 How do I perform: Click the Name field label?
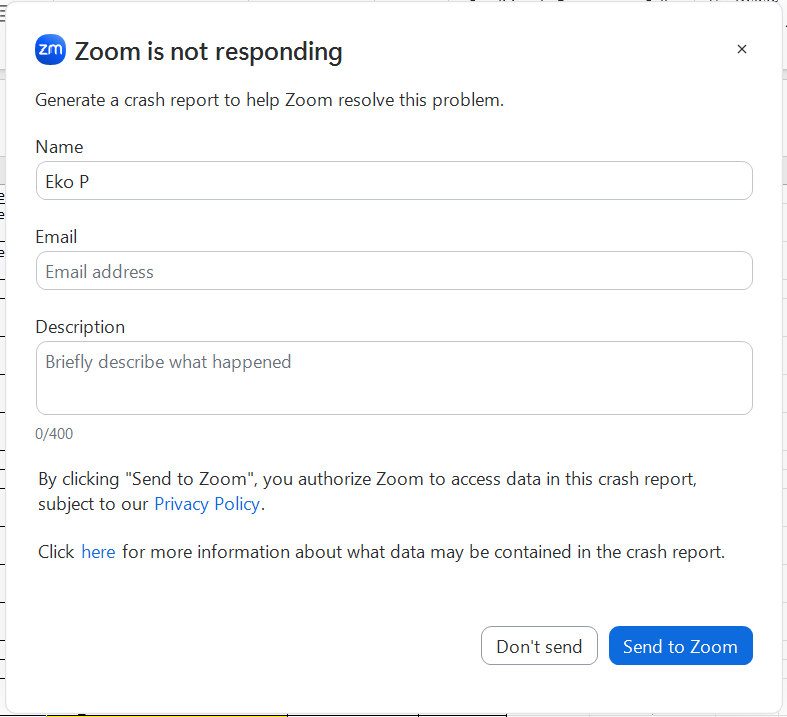59,147
